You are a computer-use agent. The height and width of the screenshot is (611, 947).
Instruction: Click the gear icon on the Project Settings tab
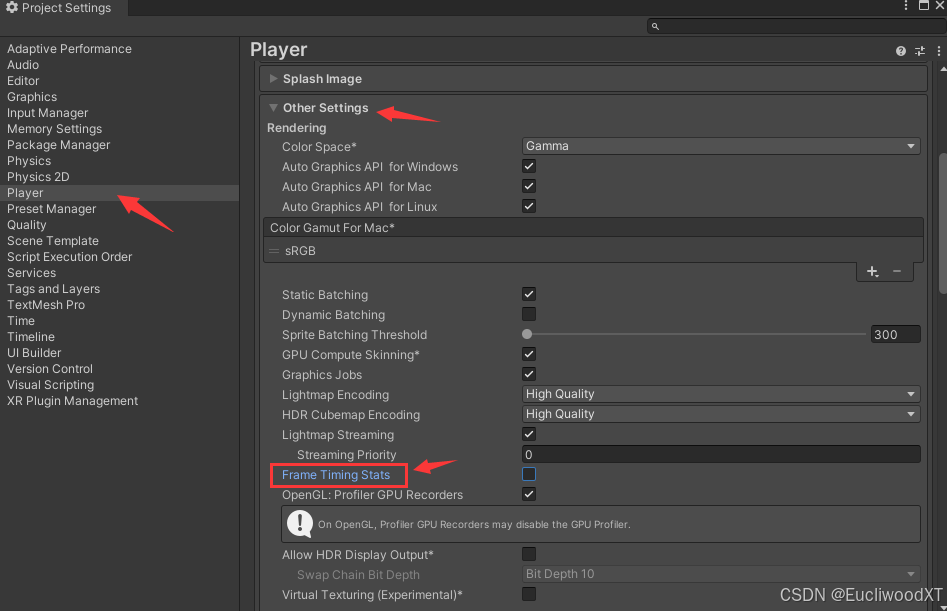(11, 7)
